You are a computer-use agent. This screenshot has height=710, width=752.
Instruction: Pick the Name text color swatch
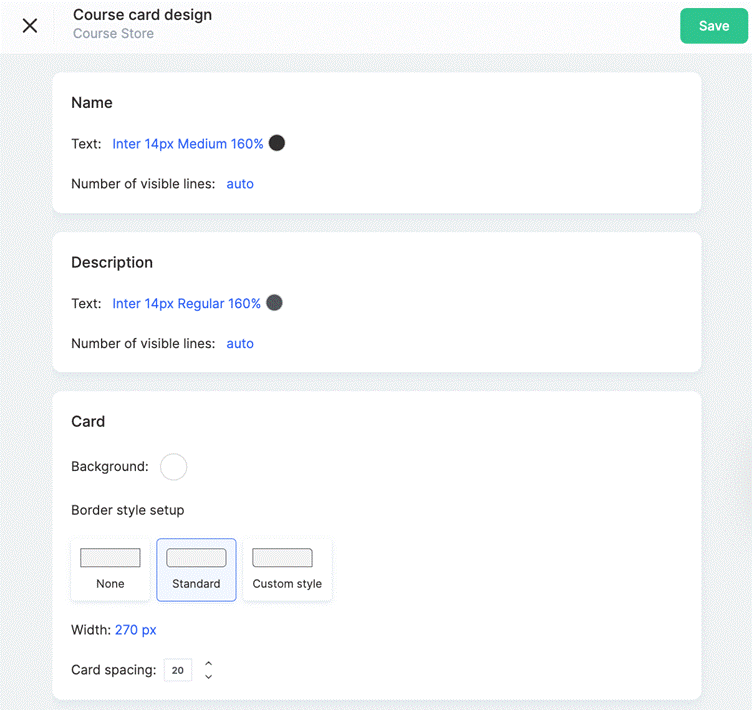point(277,143)
